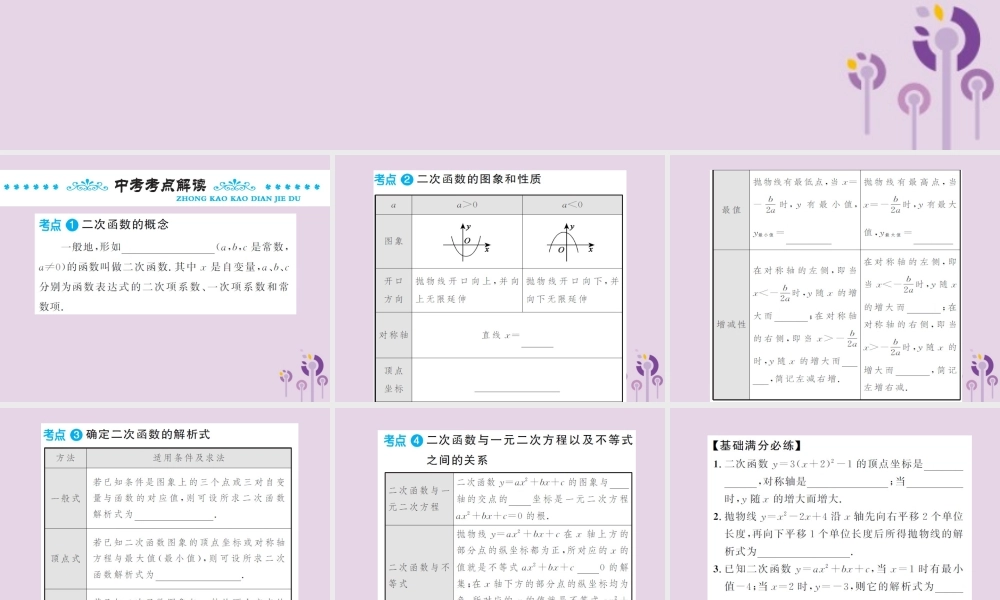Click the ZHONG KAO KAO DIAN JIE DU subtitle

click(x=239, y=199)
